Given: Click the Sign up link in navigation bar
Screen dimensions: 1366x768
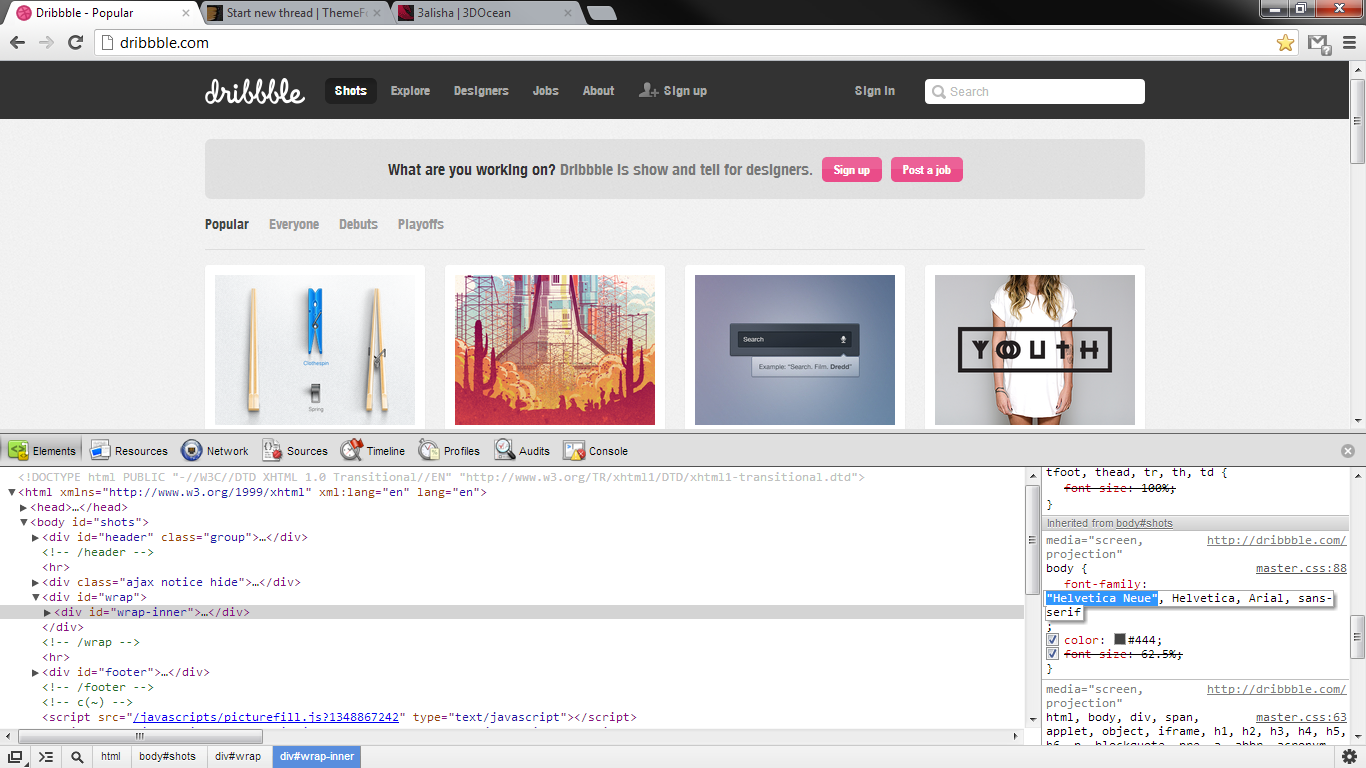Looking at the screenshot, I should (x=673, y=90).
